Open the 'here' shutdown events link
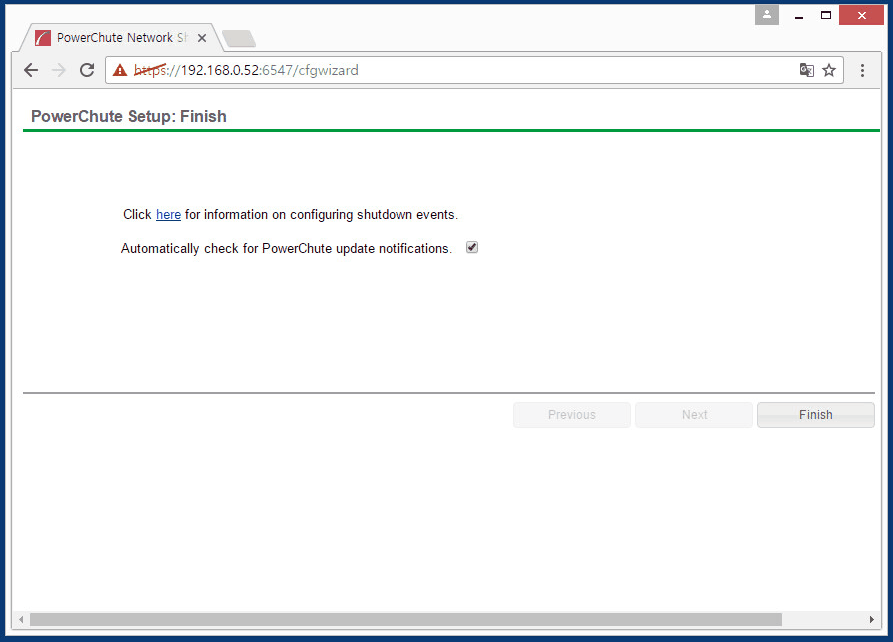This screenshot has width=893, height=642. [x=169, y=215]
